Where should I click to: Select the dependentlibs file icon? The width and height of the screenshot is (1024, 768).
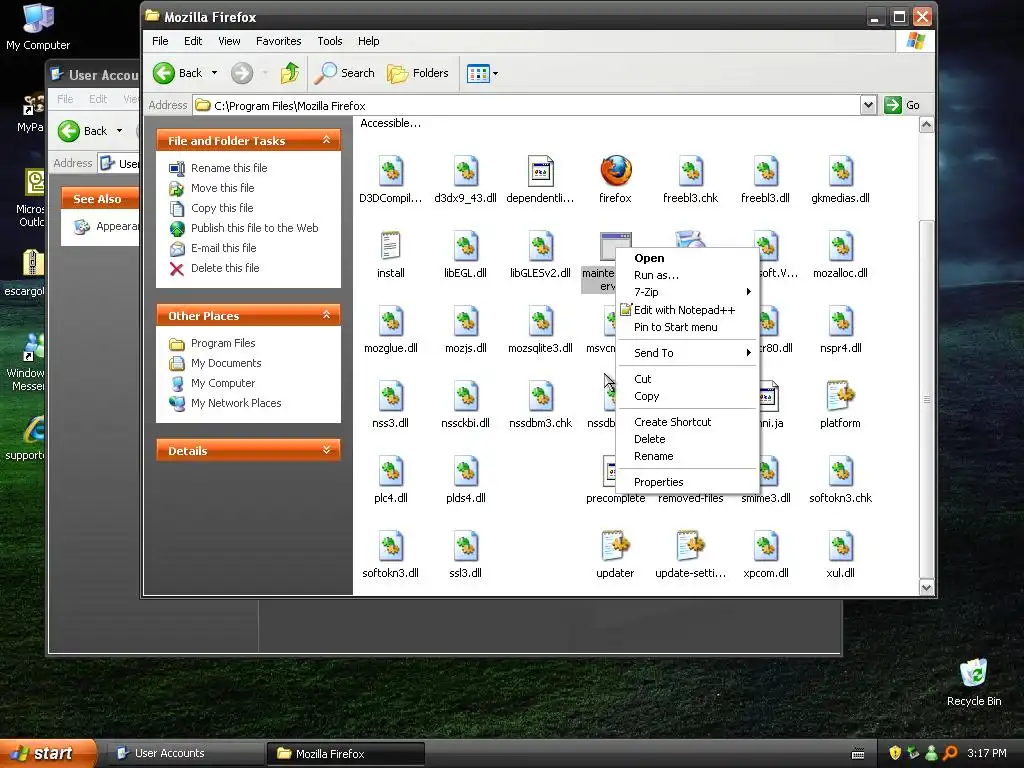click(x=541, y=171)
